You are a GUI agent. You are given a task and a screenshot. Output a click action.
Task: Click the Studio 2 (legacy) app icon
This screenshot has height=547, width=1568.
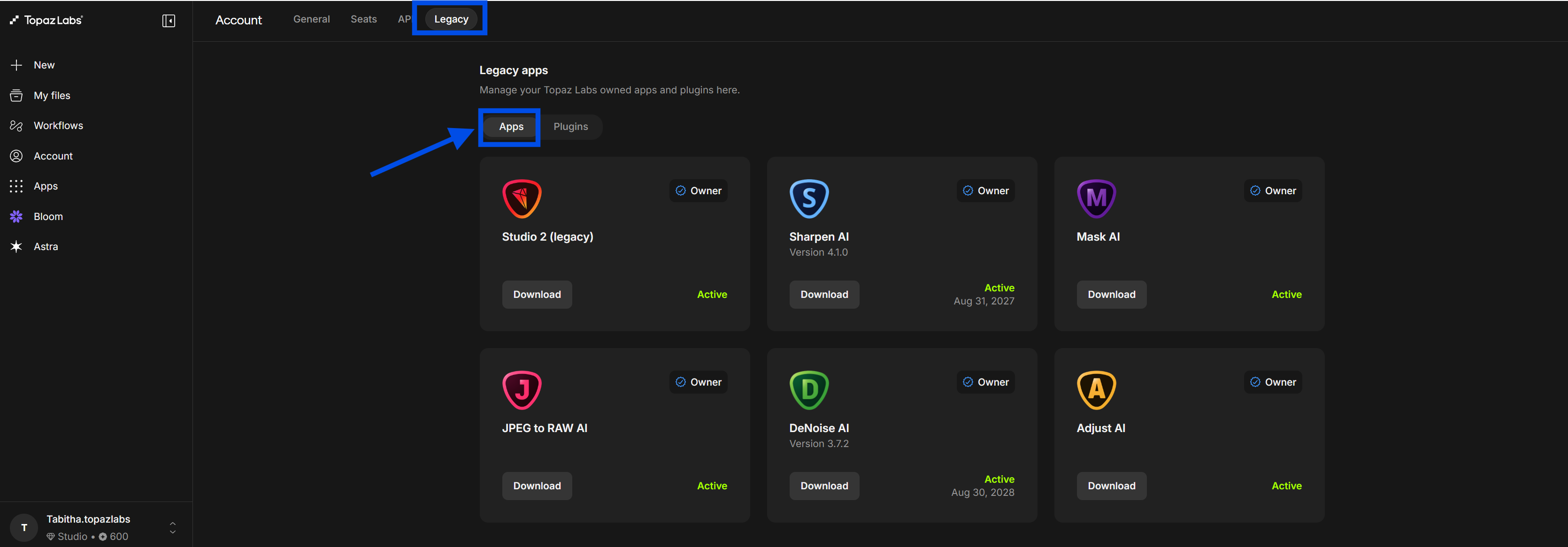point(522,198)
